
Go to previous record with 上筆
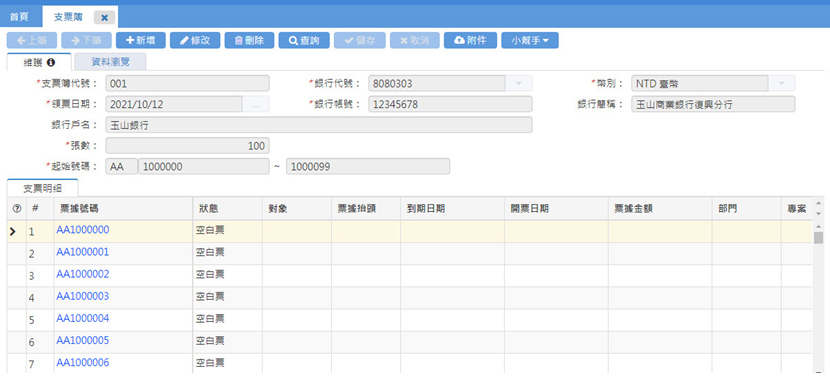click(32, 40)
